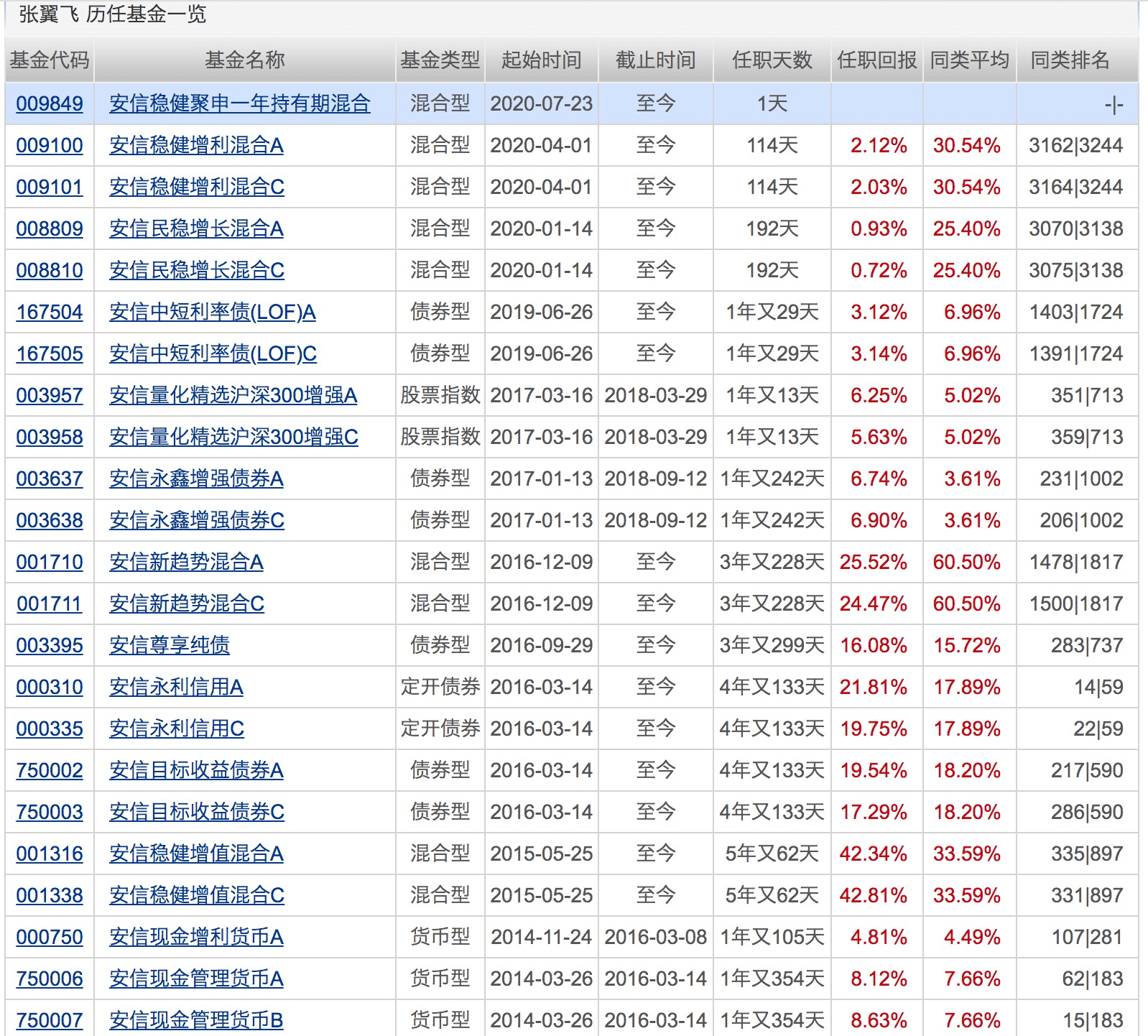The height and width of the screenshot is (1036, 1148).
Task: Click fund code 008809
Action: [50, 228]
